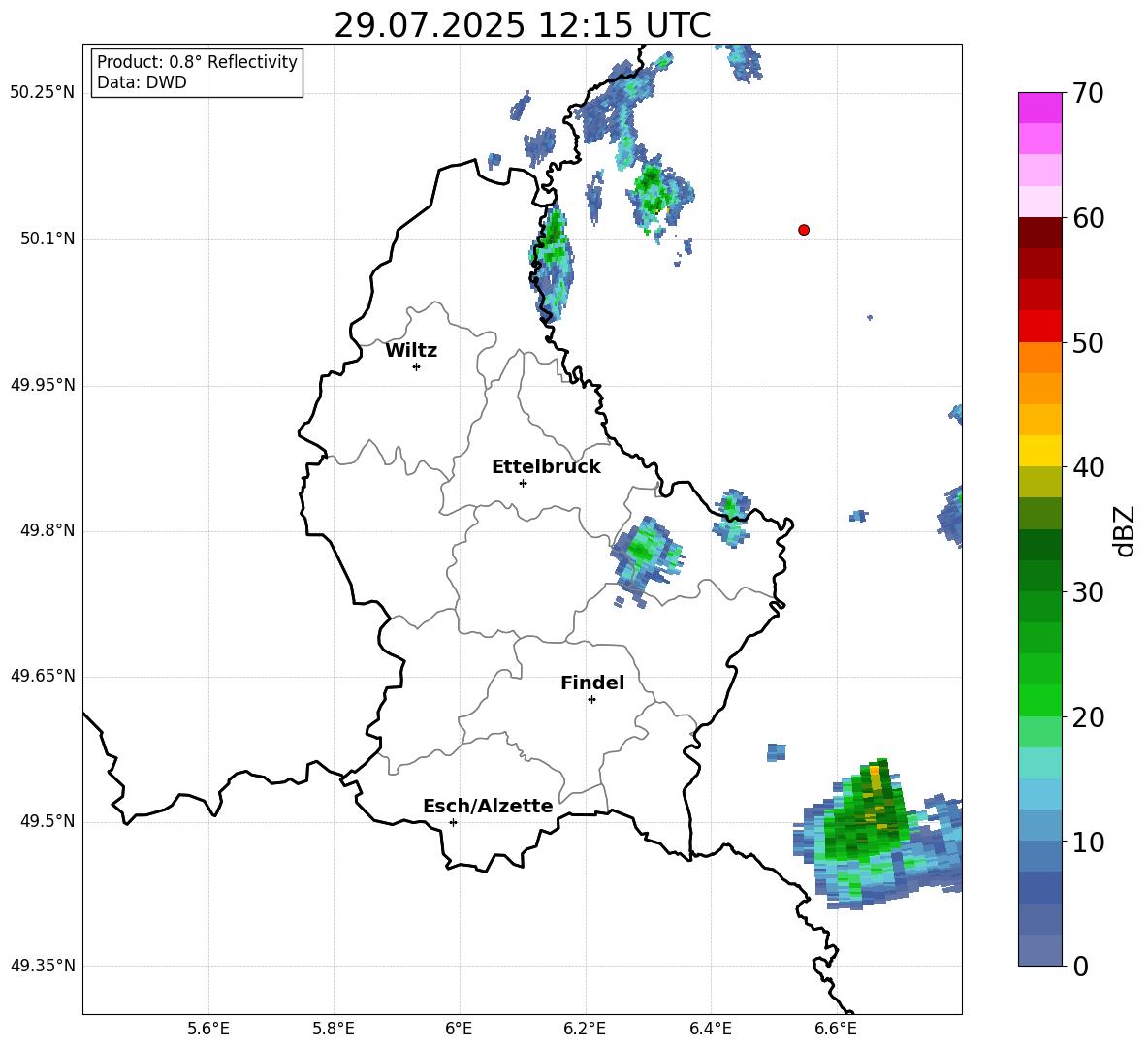Click the Ettelbruck station label
The width and height of the screenshot is (1148, 1048).
[546, 467]
